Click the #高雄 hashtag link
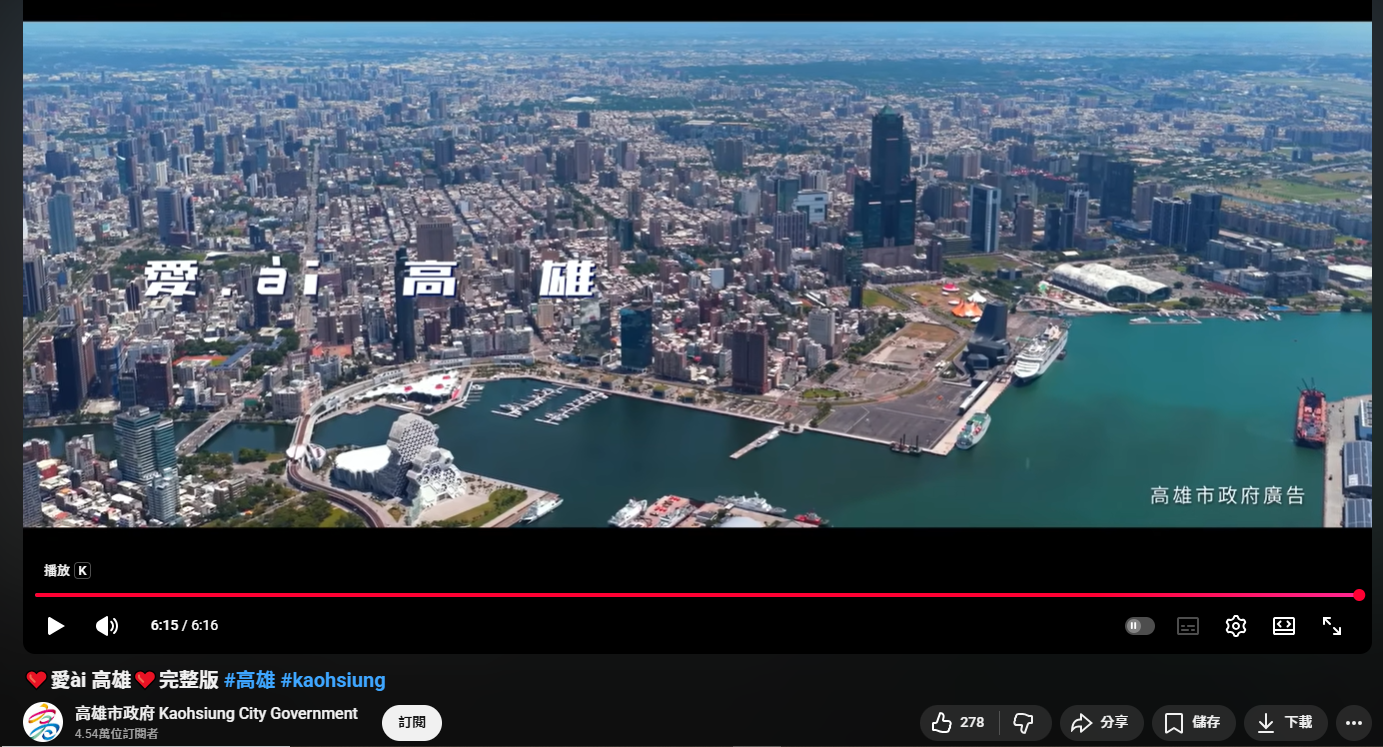Screen dimensions: 1383x747 pos(249,680)
